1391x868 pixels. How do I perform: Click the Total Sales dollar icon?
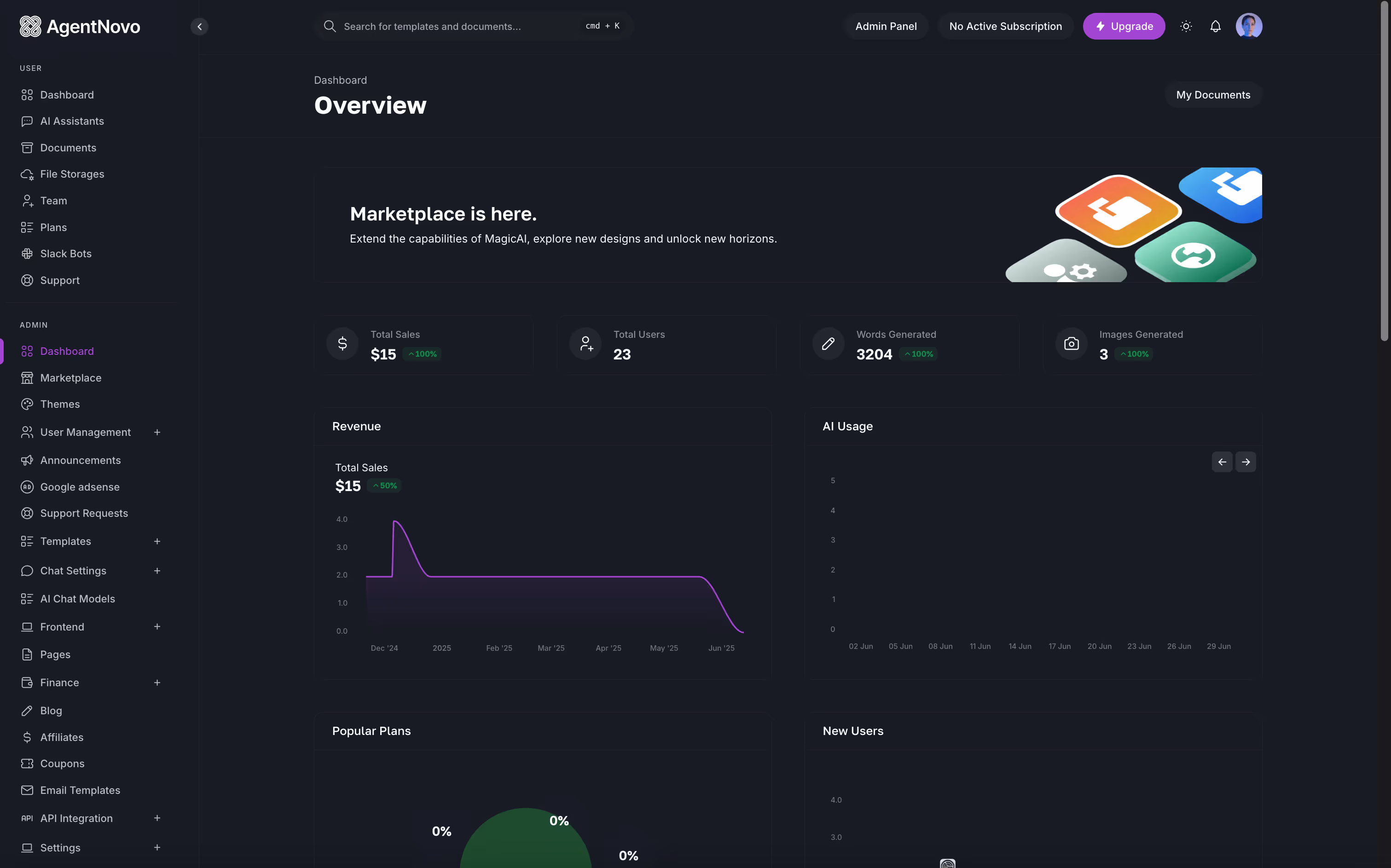(x=342, y=344)
